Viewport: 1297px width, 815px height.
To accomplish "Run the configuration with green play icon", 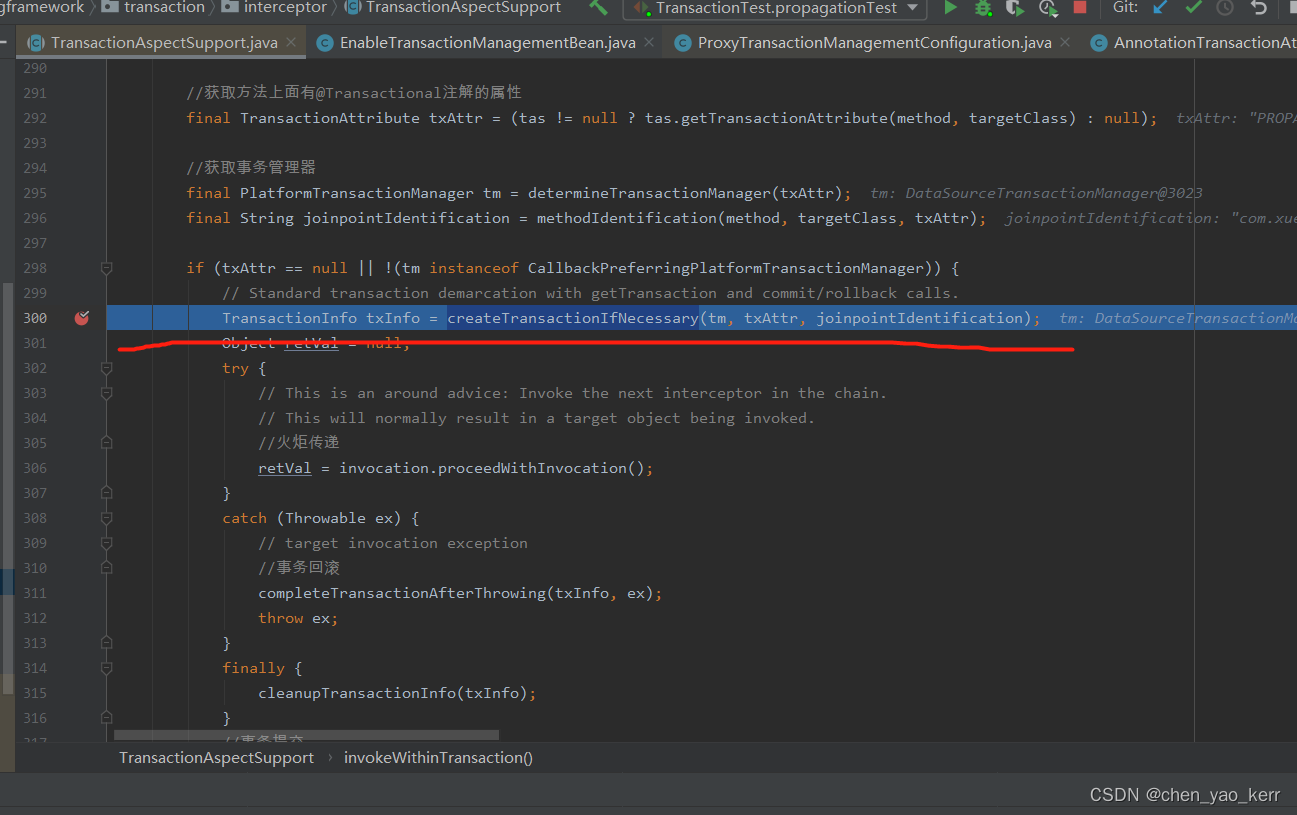I will pyautogui.click(x=950, y=7).
